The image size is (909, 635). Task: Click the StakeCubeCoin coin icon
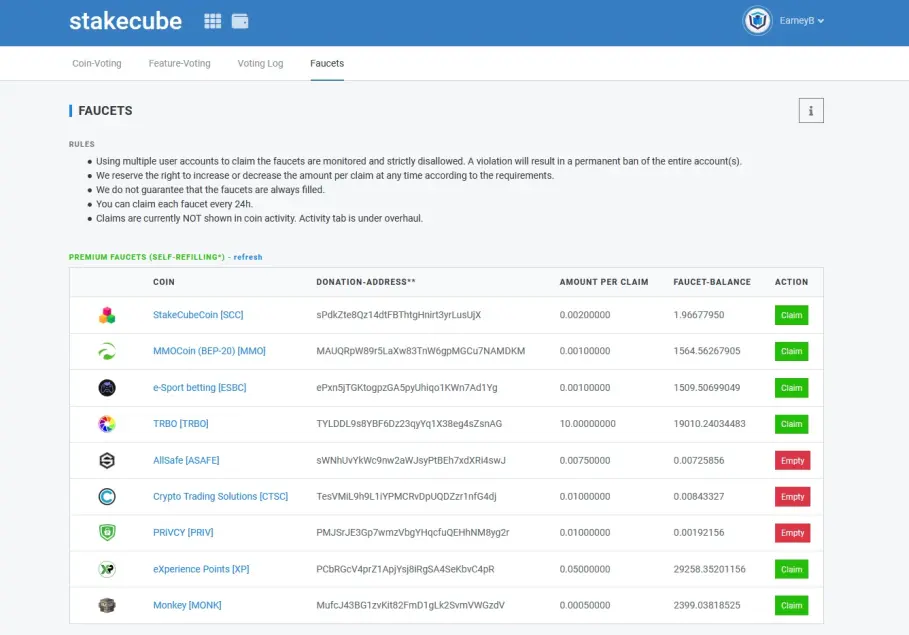point(107,315)
